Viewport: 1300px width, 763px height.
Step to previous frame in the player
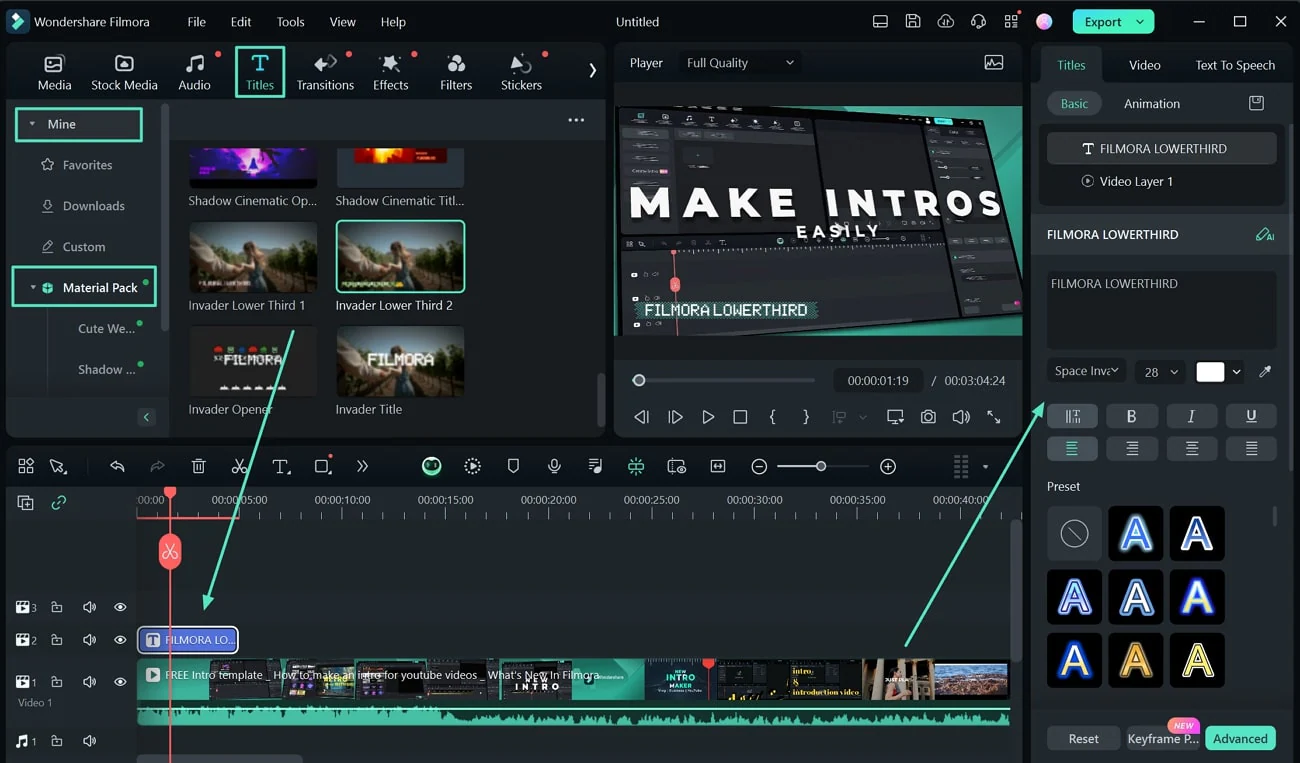[x=642, y=417]
